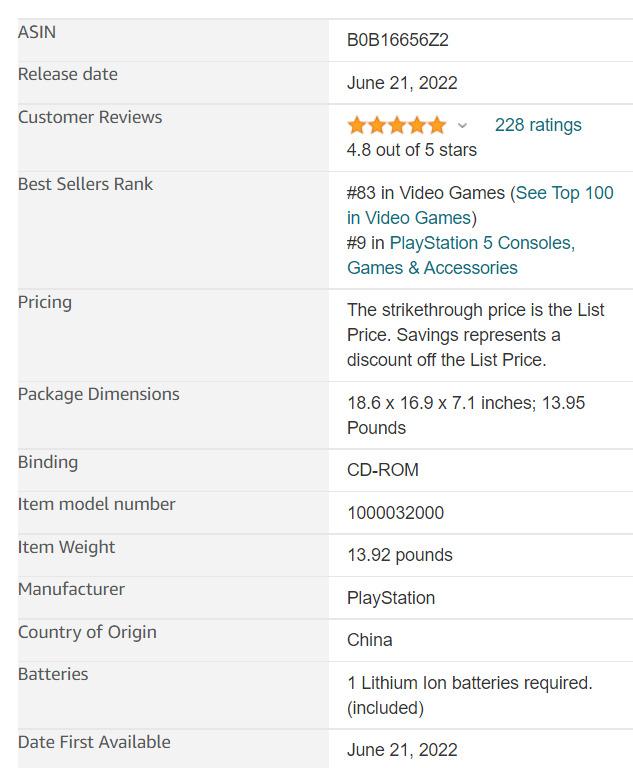Image resolution: width=633 pixels, height=768 pixels.
Task: Click the Country of Origin China value
Action: coord(369,640)
